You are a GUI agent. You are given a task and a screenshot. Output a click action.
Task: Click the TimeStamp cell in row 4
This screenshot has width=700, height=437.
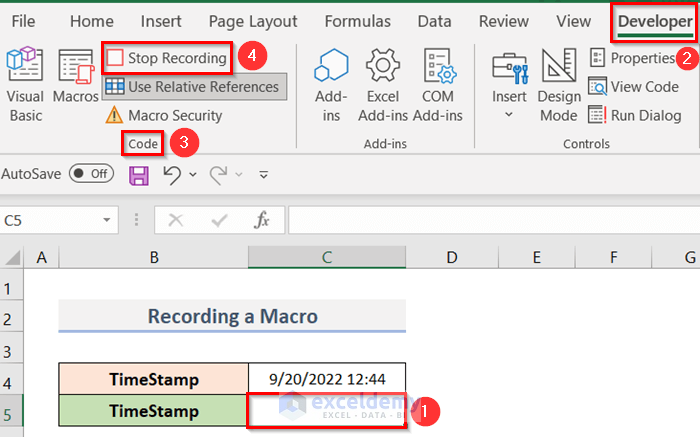pos(154,379)
